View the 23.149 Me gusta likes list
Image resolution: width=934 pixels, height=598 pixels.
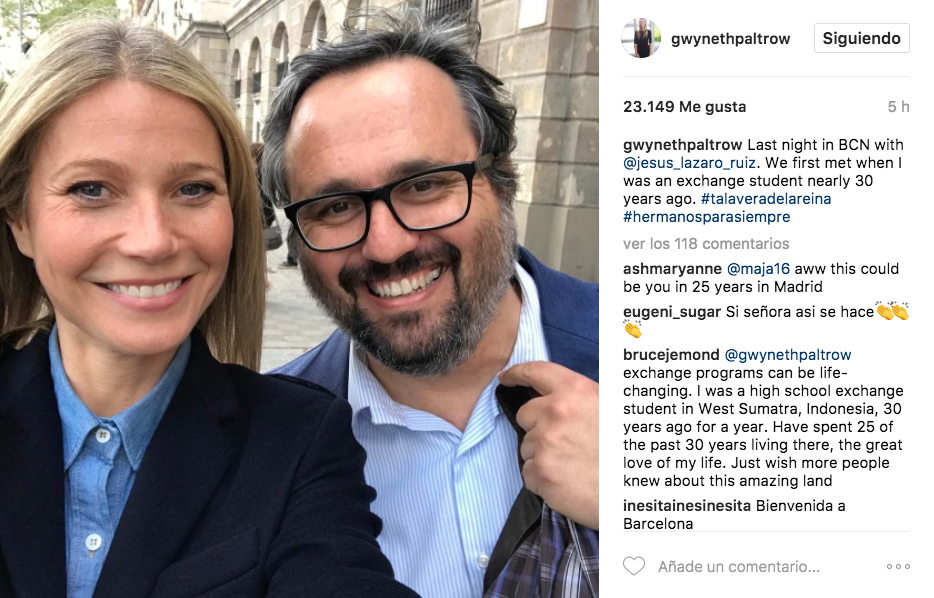[x=684, y=107]
